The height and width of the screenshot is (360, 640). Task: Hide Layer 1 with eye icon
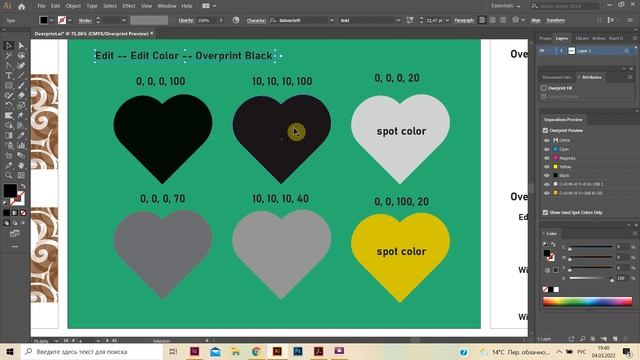(542, 51)
